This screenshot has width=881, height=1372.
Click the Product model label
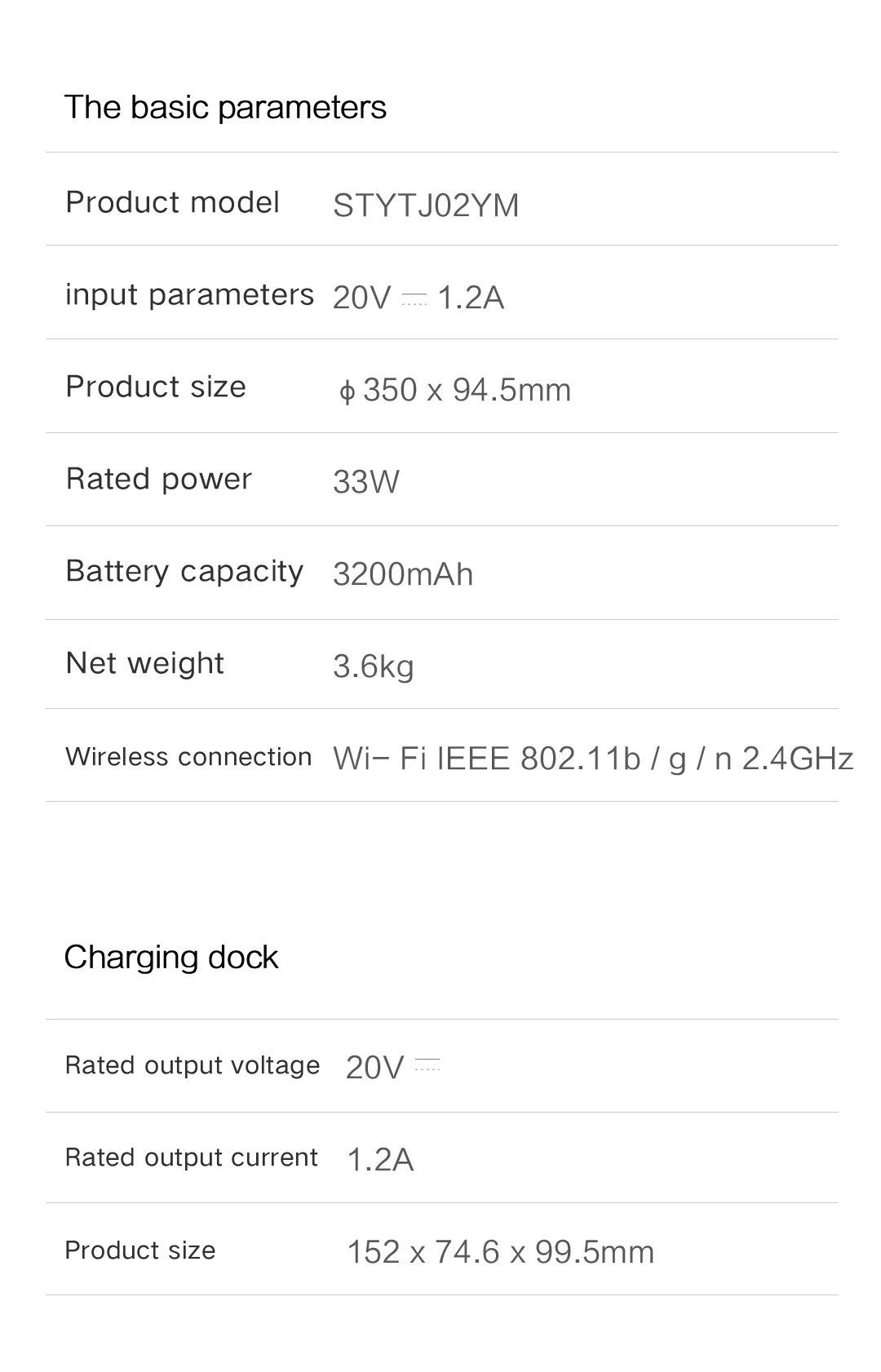(172, 202)
